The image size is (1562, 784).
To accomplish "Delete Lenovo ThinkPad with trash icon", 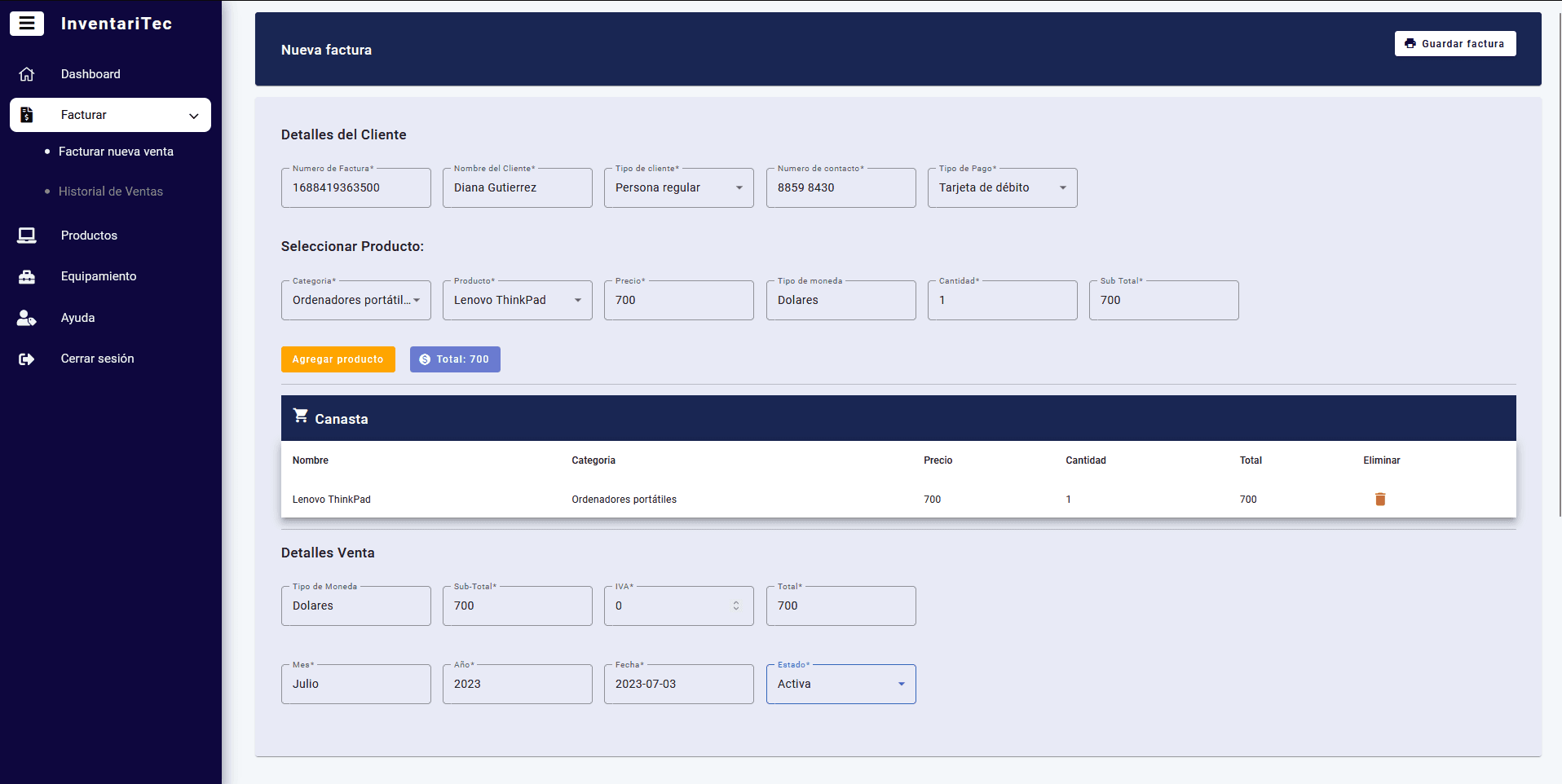I will pyautogui.click(x=1380, y=500).
